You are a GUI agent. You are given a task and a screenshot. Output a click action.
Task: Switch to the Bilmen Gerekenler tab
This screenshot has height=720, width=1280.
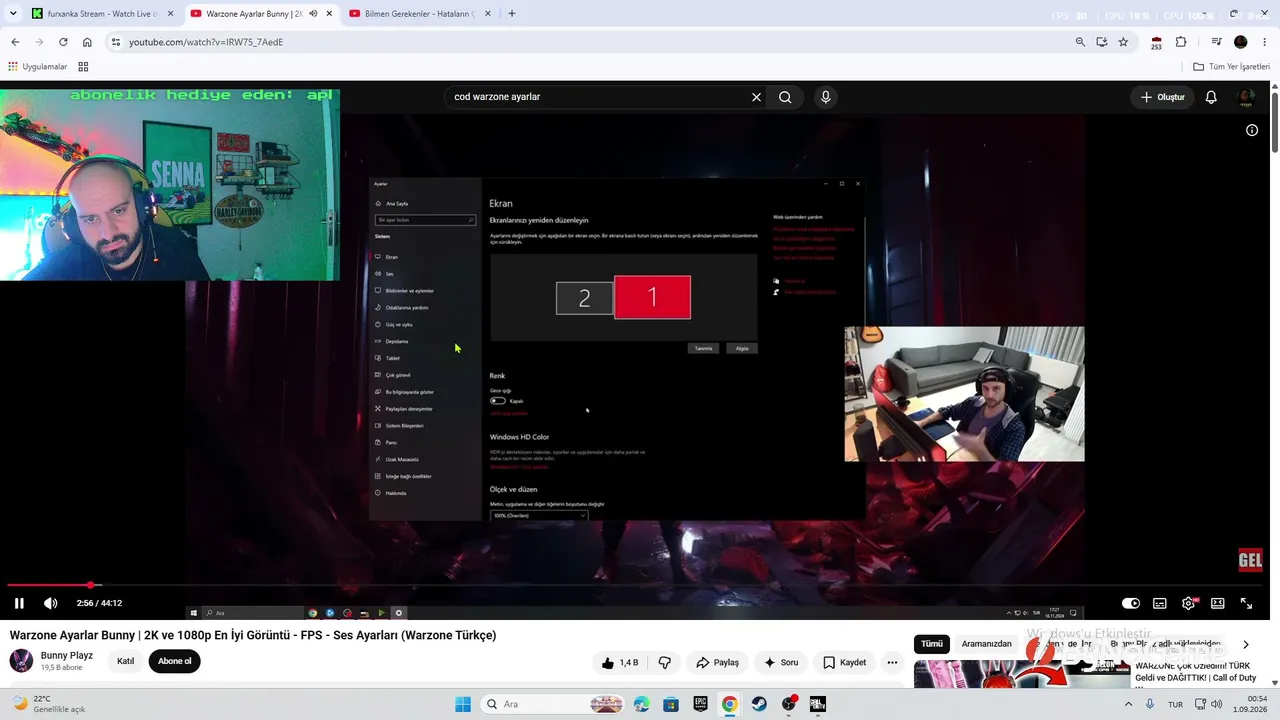coord(420,14)
